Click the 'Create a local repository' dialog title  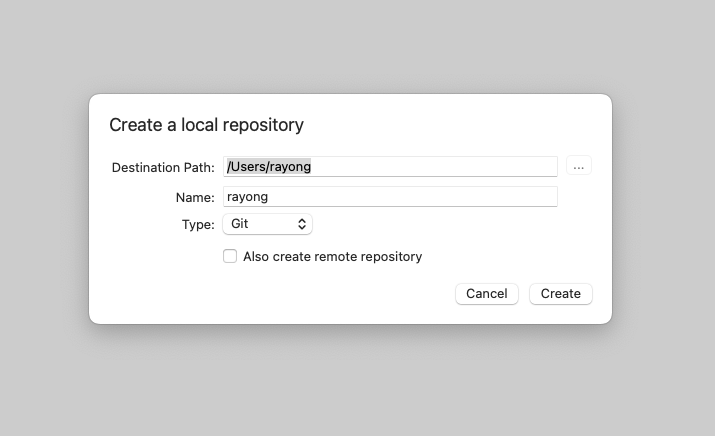click(206, 125)
